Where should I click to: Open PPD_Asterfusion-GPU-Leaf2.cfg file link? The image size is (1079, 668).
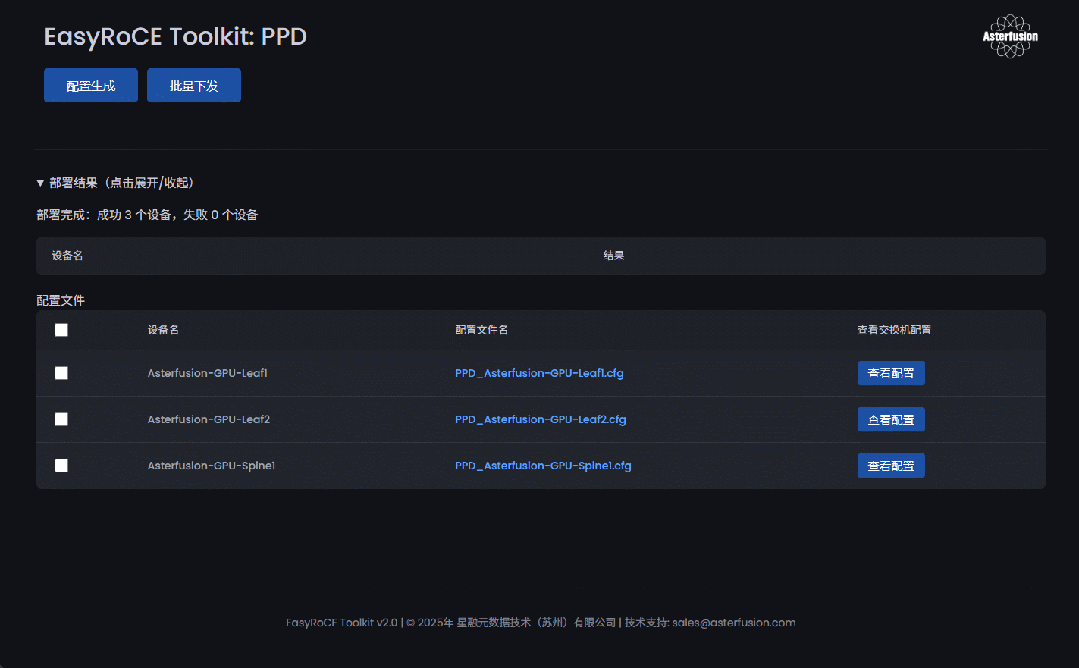tap(540, 419)
